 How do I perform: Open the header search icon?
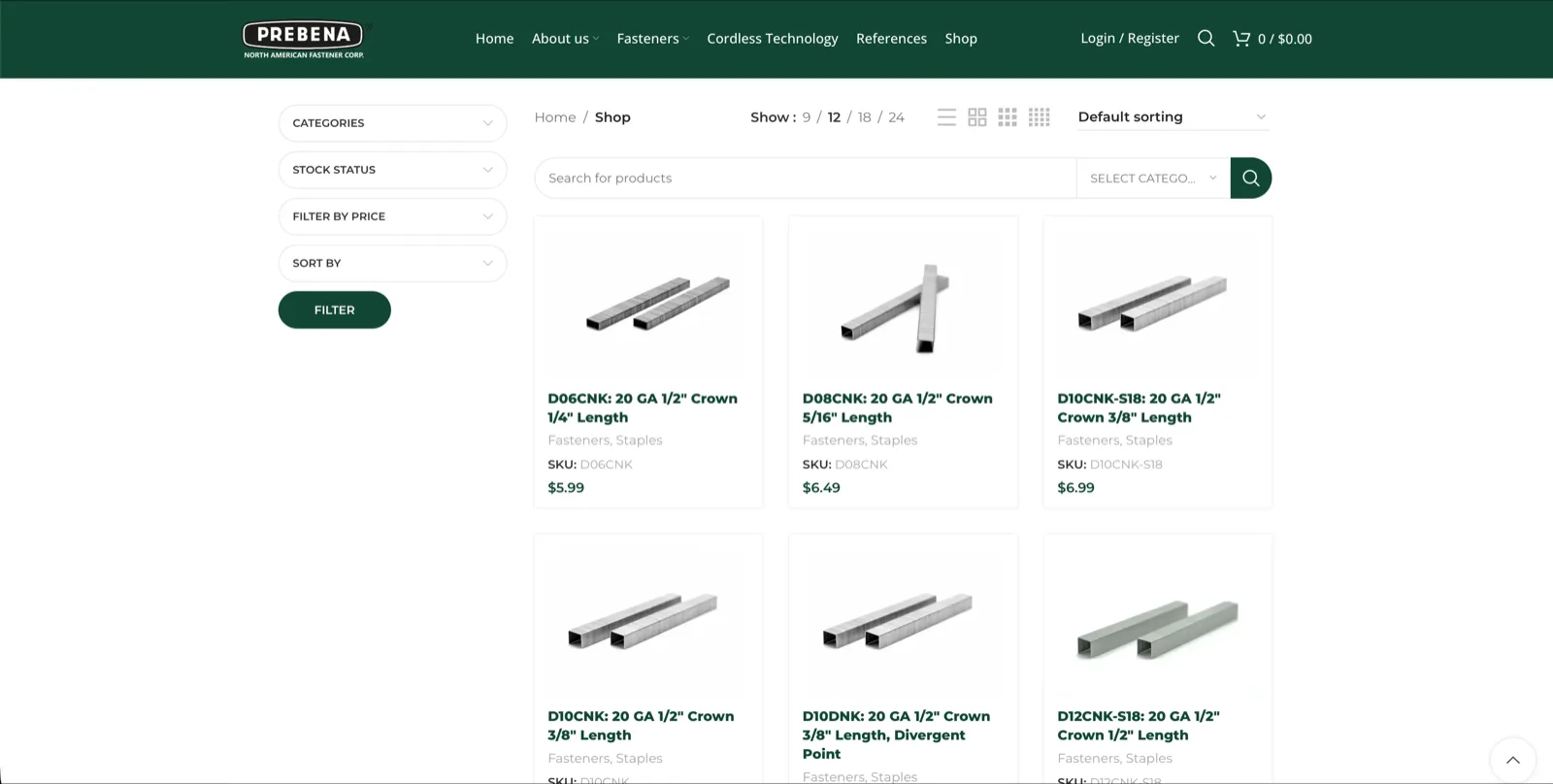1206,38
